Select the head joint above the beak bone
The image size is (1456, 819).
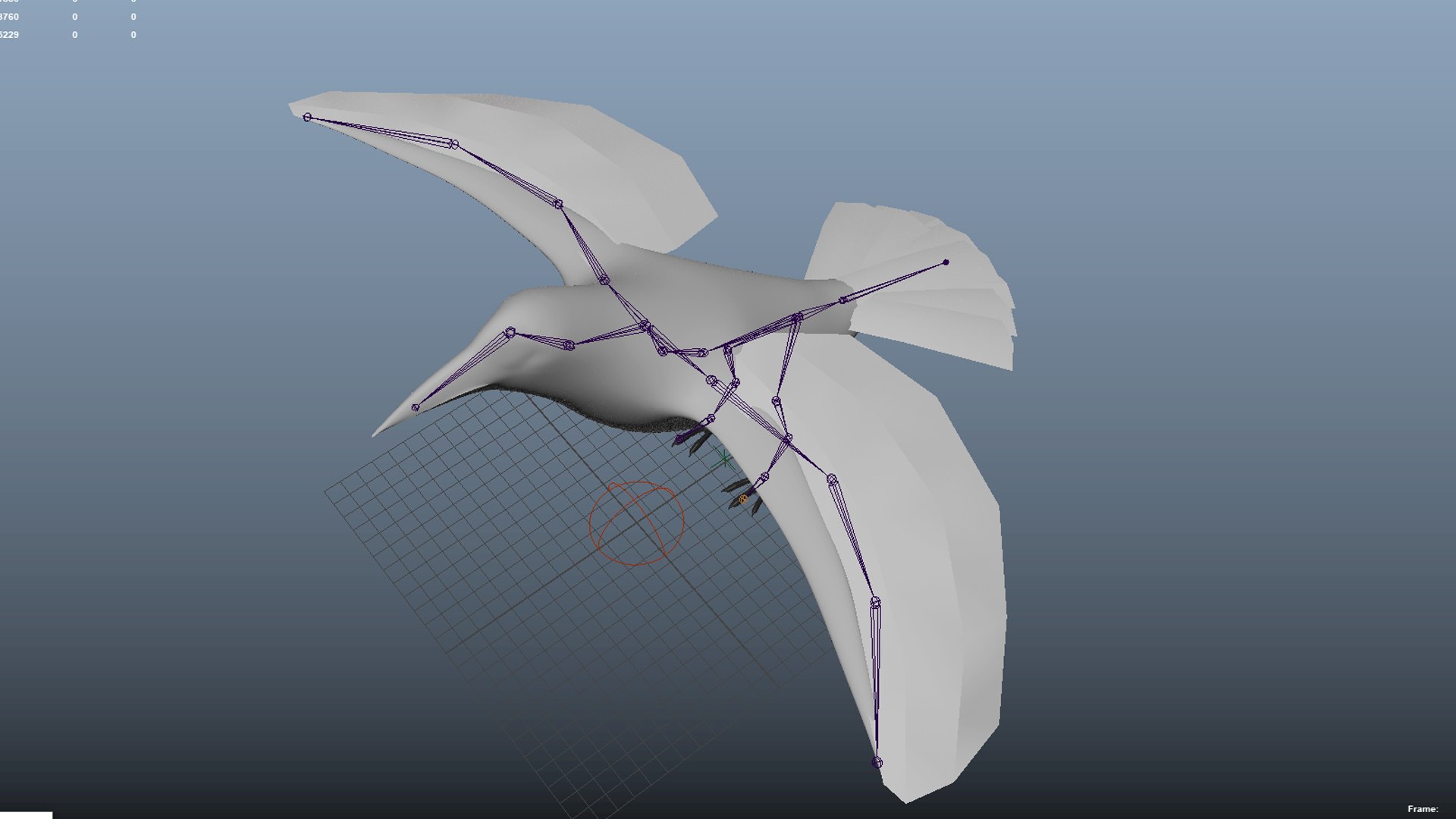pos(510,332)
